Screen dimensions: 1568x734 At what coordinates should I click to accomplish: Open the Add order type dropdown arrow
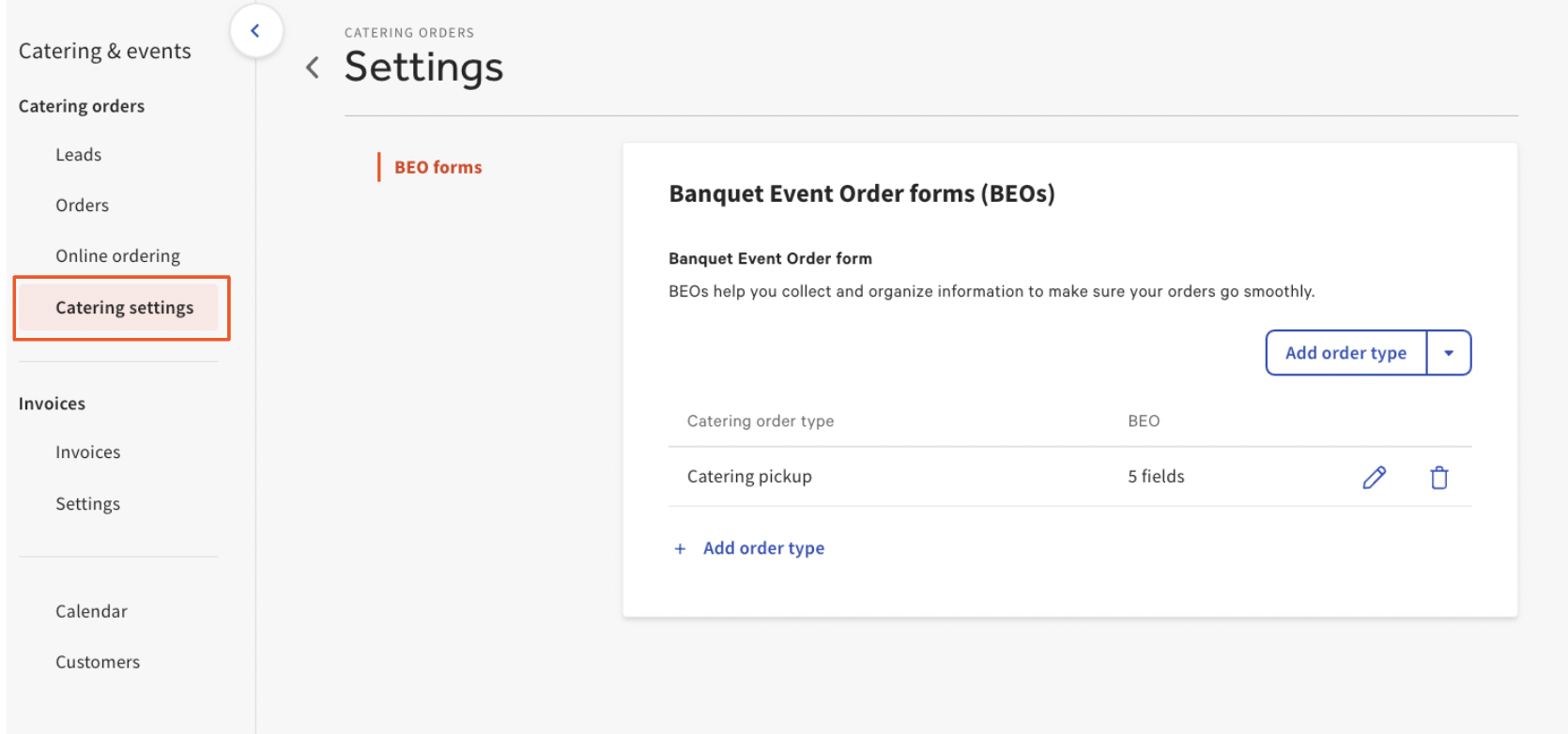pos(1449,352)
